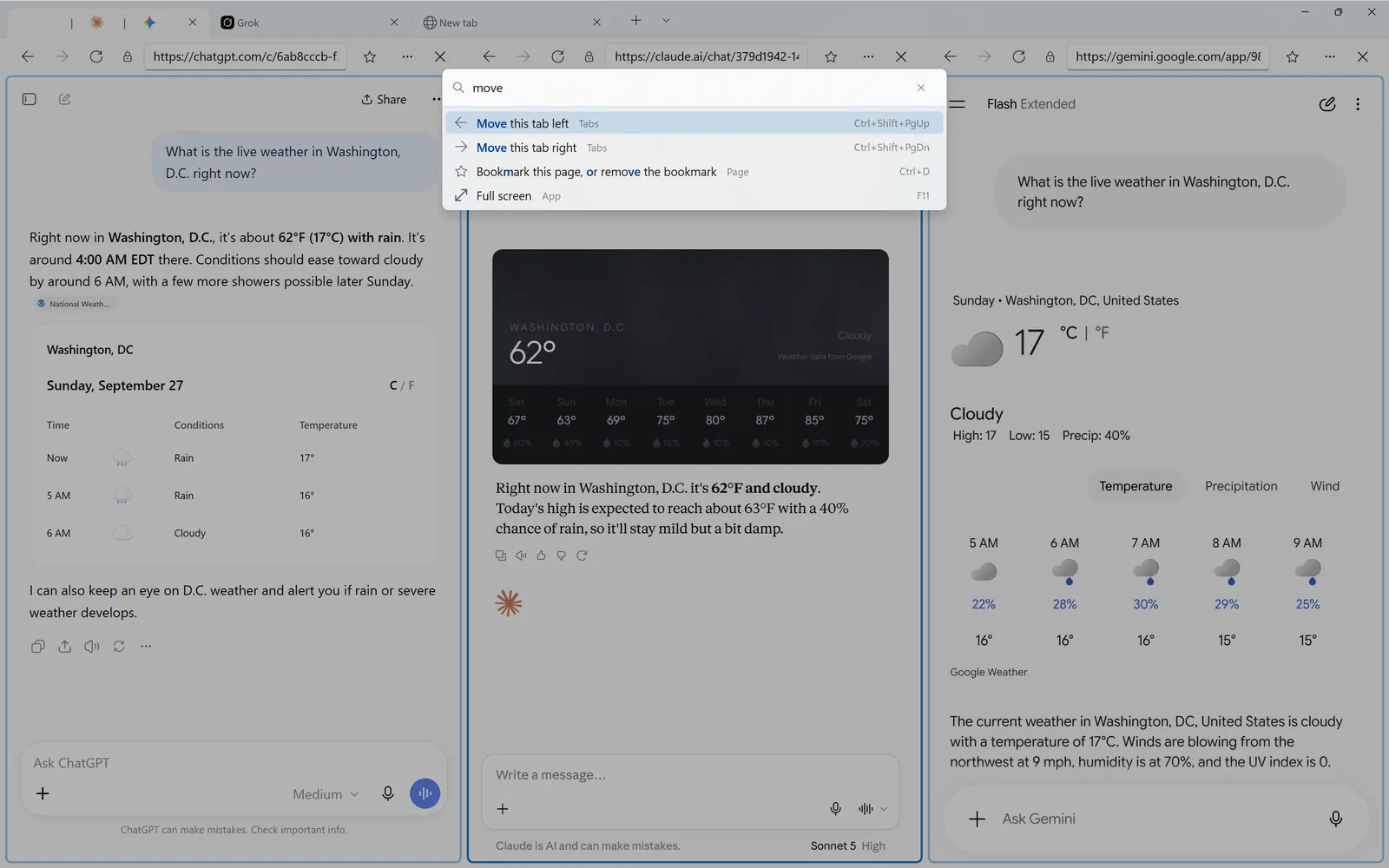Click microphone icon in Claude message box
1389x868 pixels.
[835, 808]
